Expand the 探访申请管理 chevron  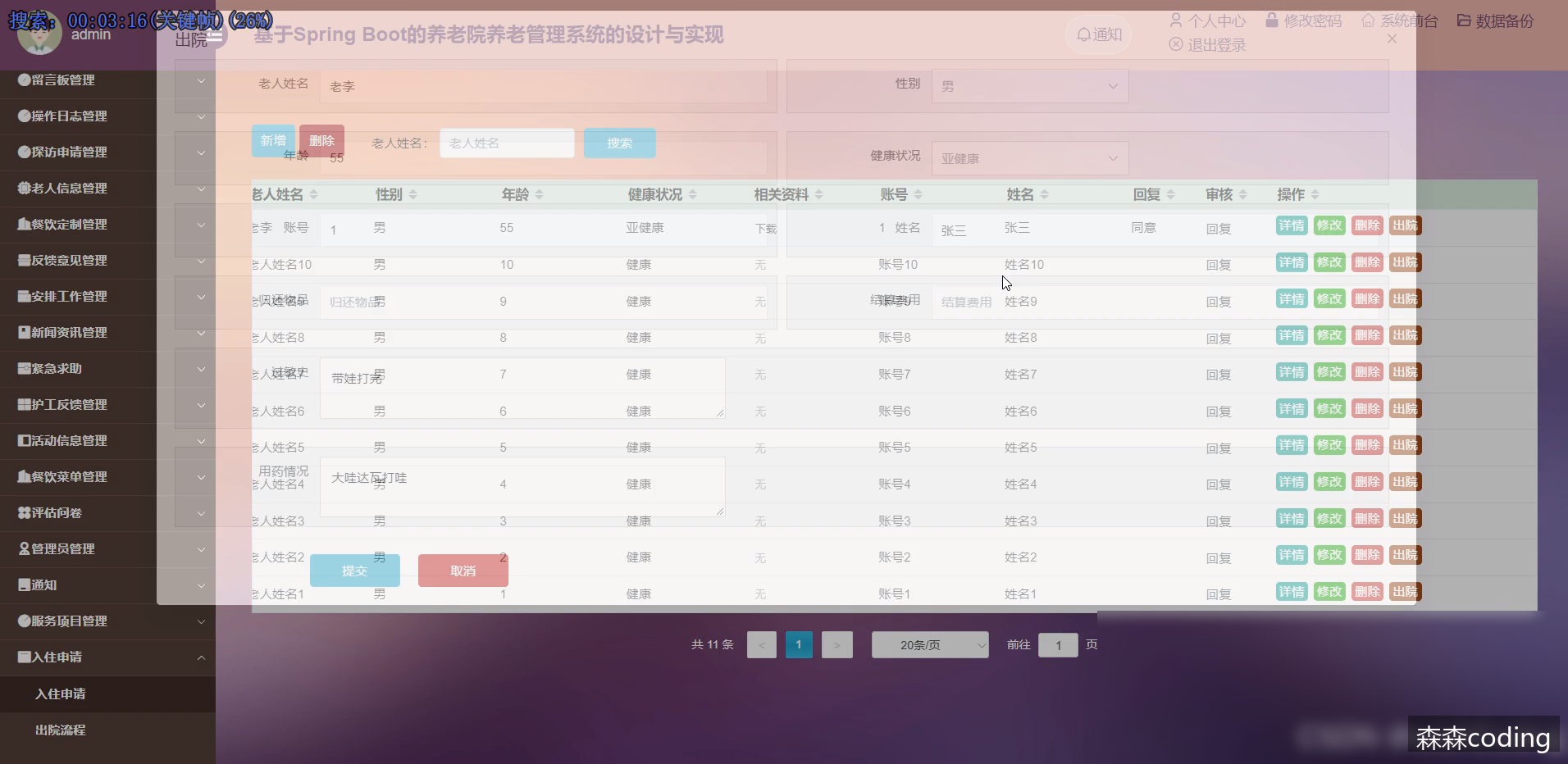point(201,152)
